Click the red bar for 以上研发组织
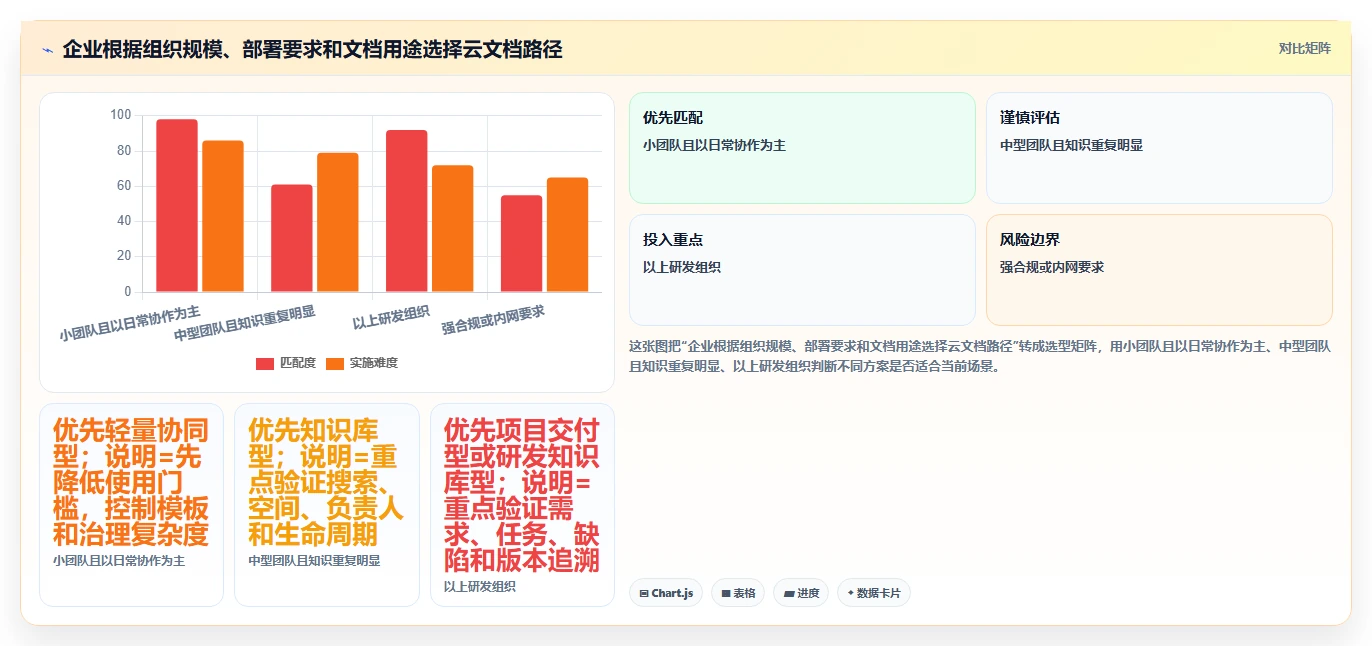This screenshot has height=646, width=1372. [x=407, y=211]
